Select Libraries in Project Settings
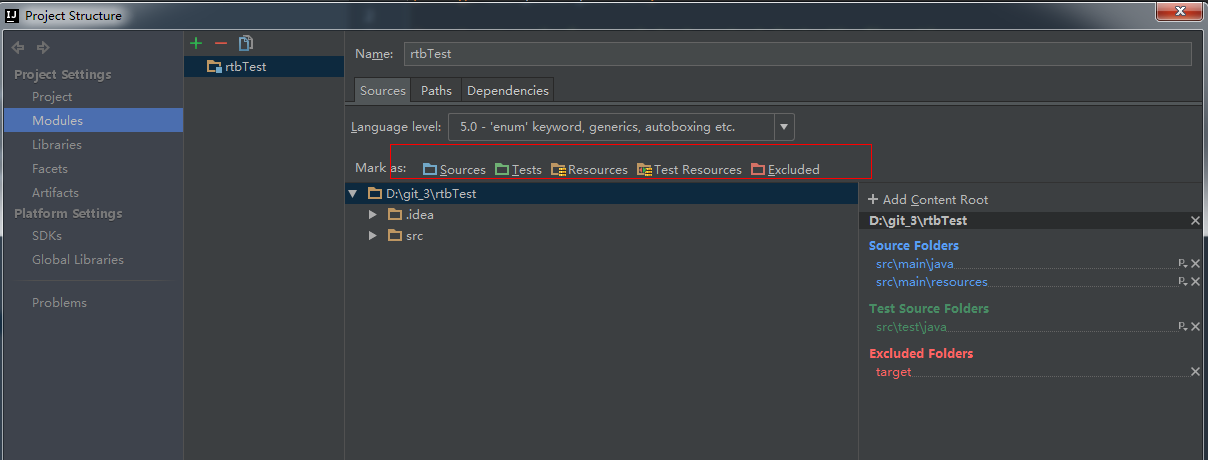This screenshot has width=1208, height=460. coord(57,145)
